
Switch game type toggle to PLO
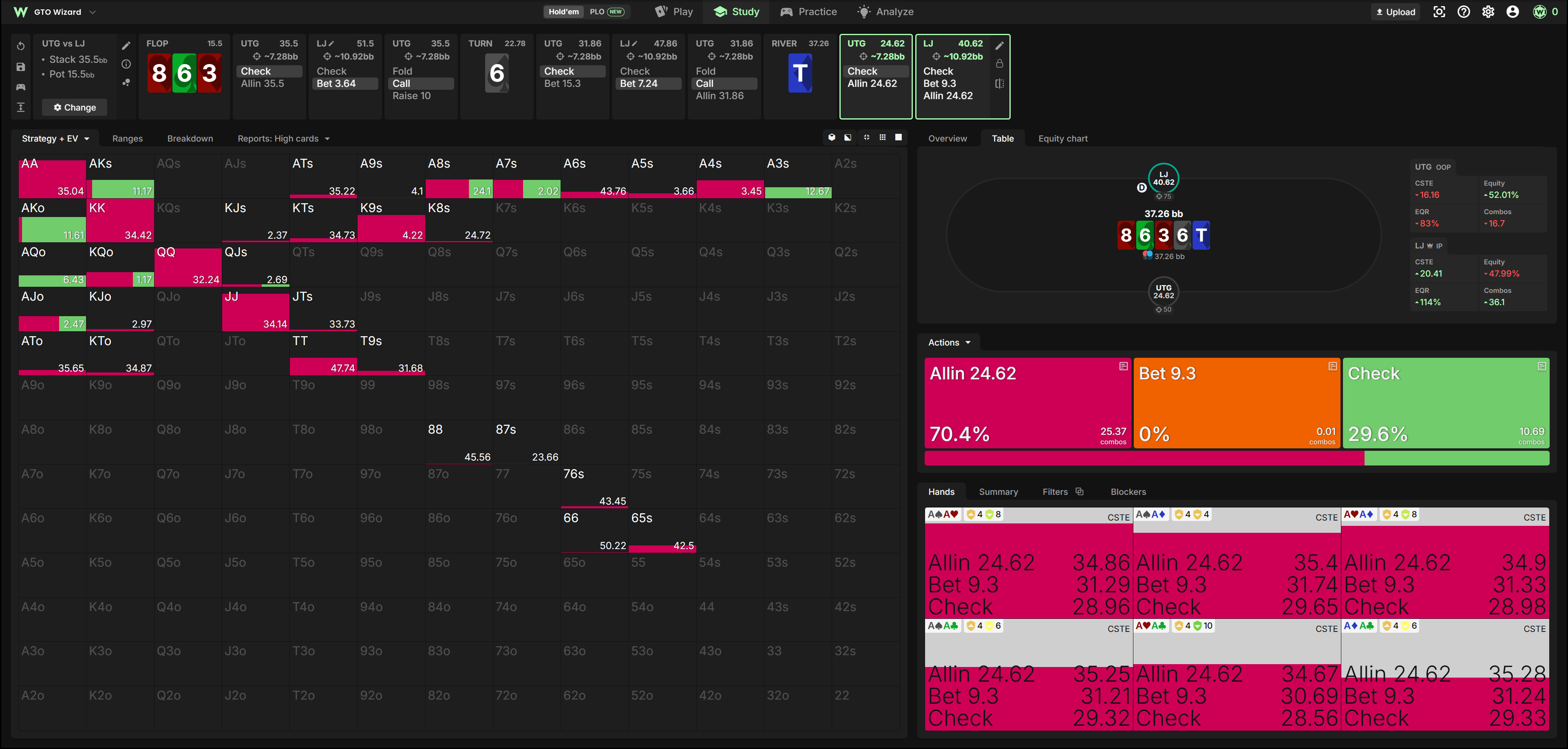606,11
